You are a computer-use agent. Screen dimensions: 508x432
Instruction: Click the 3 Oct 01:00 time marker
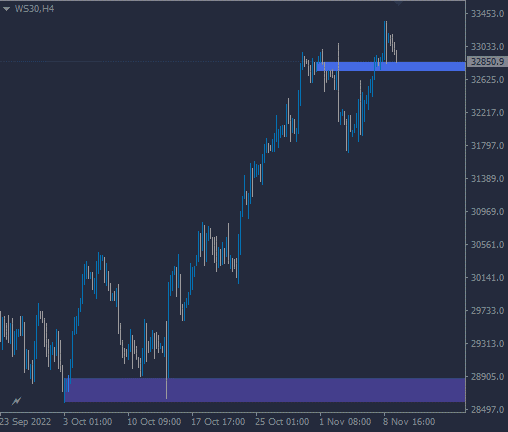(x=88, y=422)
